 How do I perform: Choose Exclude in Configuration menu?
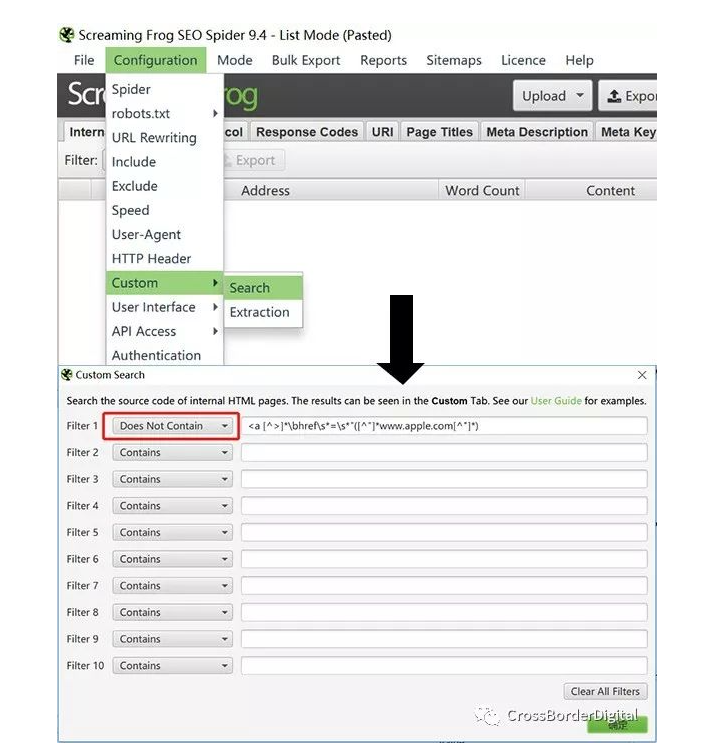[x=165, y=186]
